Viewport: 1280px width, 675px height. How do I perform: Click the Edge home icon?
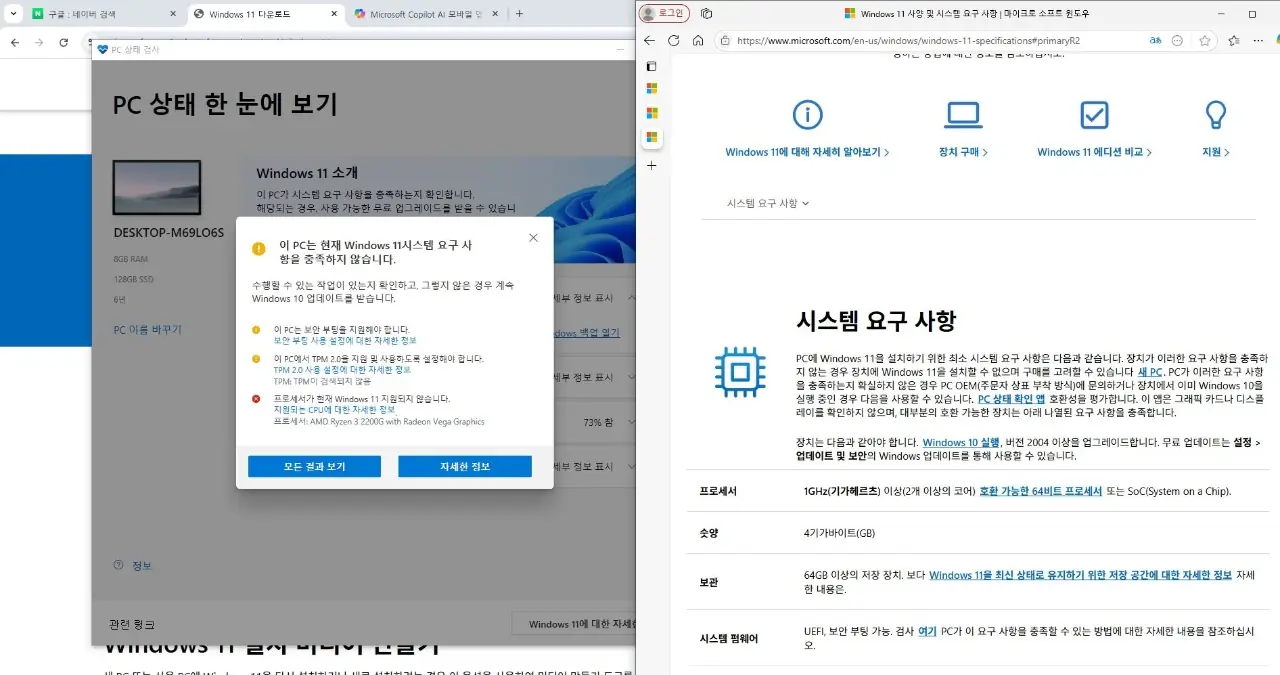[698, 41]
